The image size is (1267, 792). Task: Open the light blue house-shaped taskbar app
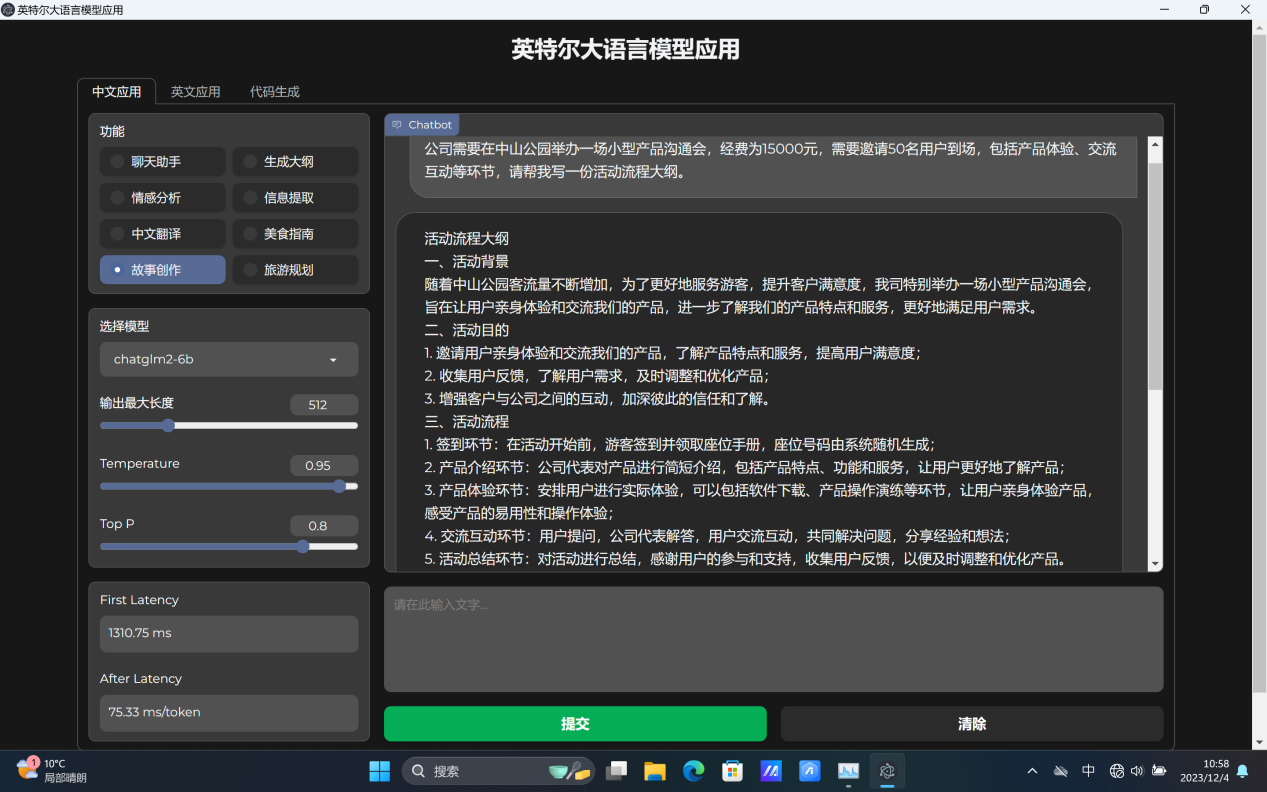[809, 771]
